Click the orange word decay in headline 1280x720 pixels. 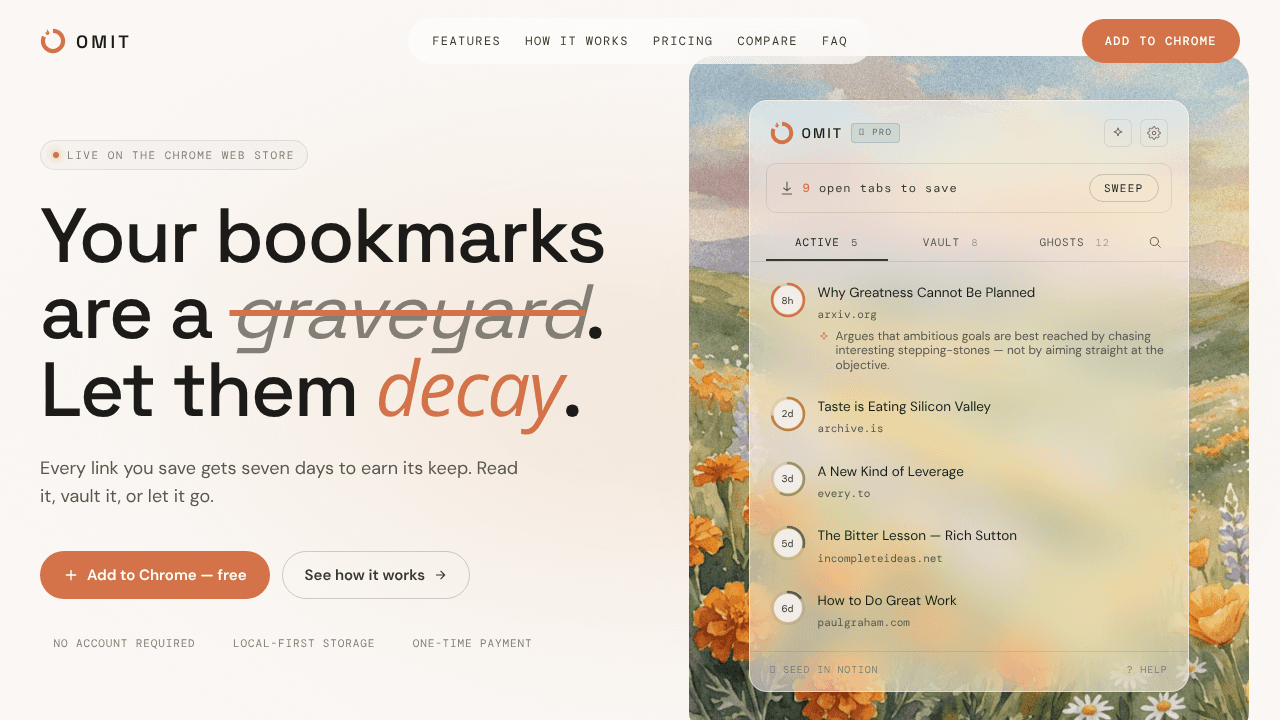470,392
